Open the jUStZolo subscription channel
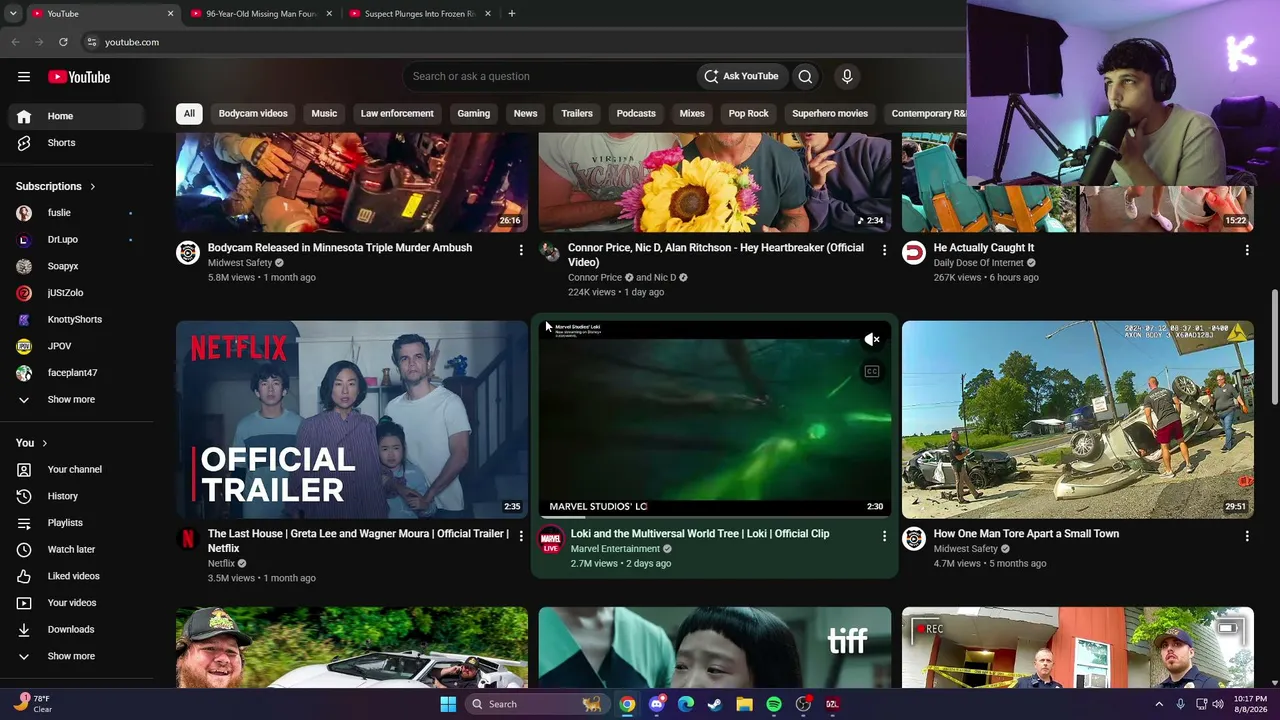1280x720 pixels. [x=77, y=293]
